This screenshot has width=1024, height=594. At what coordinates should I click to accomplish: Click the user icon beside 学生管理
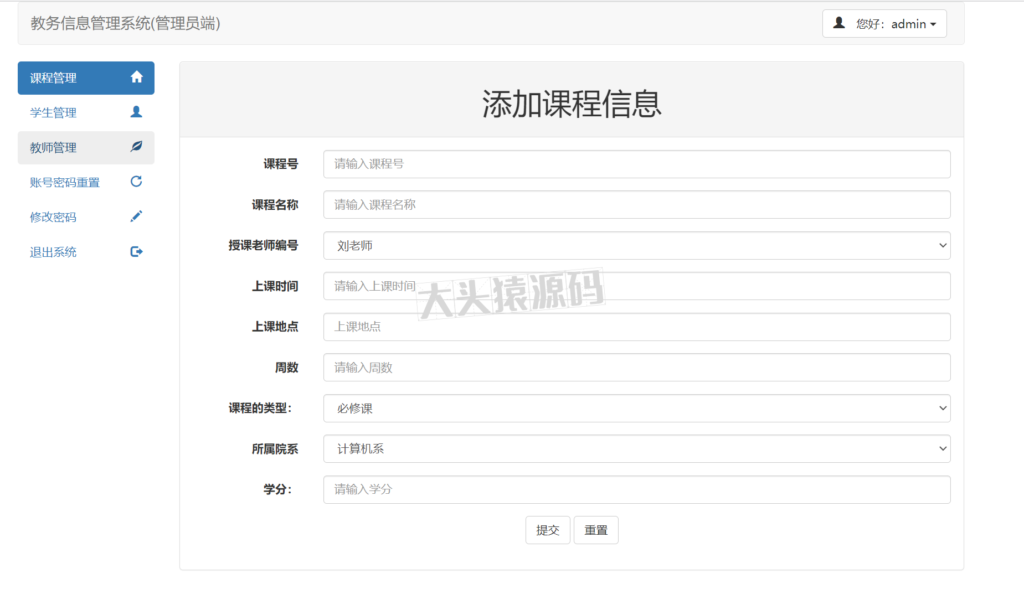point(136,112)
